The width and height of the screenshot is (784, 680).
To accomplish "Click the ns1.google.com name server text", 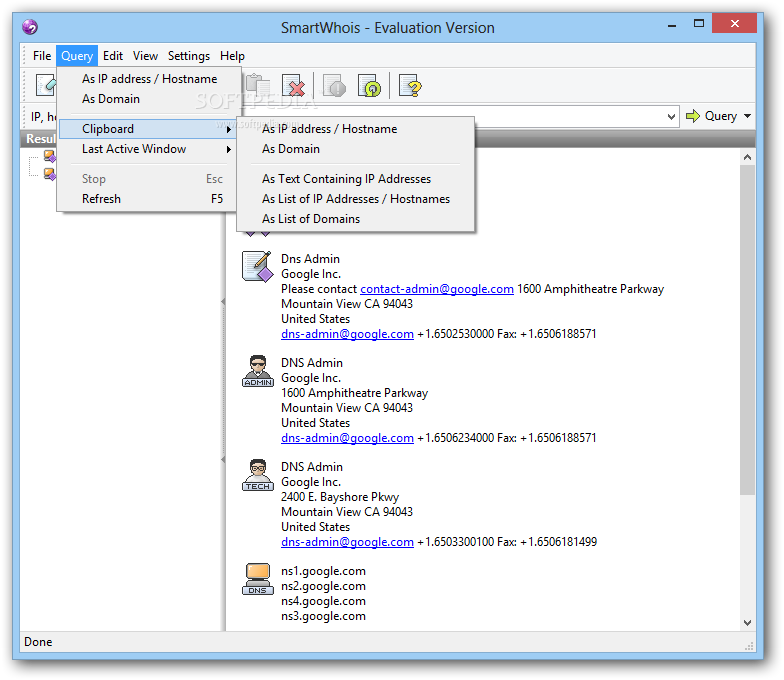I will [324, 571].
